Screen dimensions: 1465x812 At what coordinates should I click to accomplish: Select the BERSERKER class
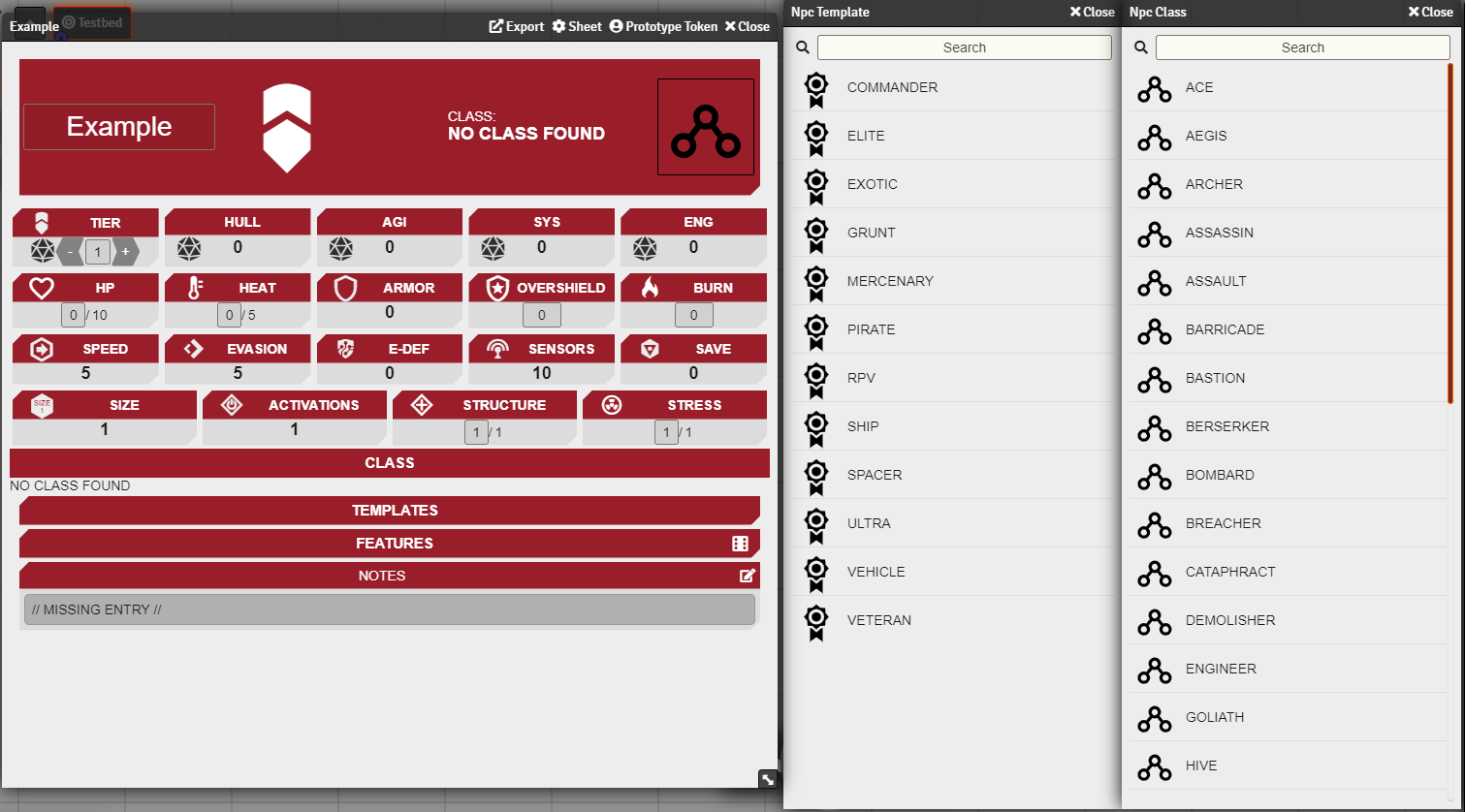click(1288, 426)
